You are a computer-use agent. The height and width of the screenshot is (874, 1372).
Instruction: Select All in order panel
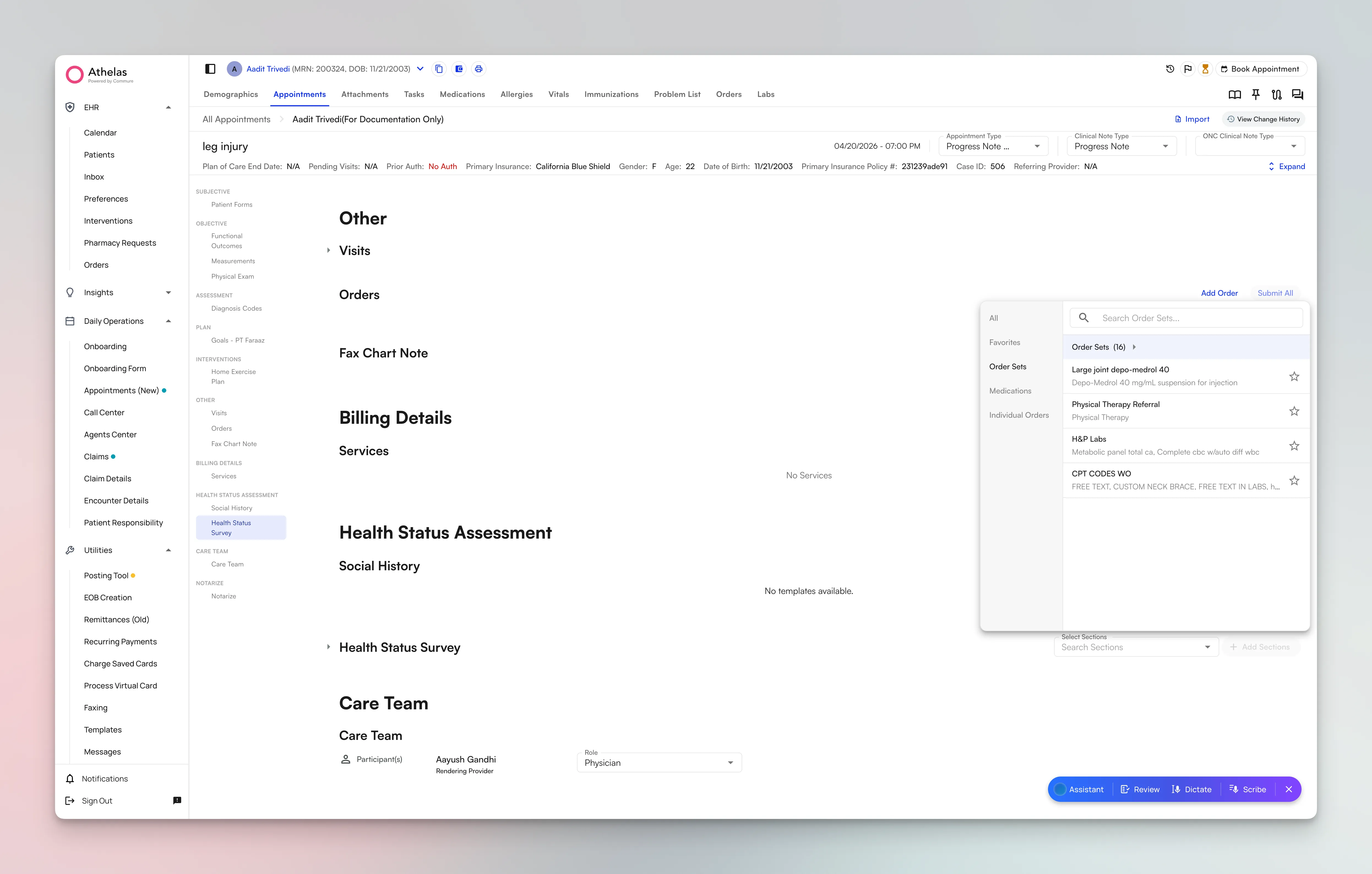(x=994, y=318)
